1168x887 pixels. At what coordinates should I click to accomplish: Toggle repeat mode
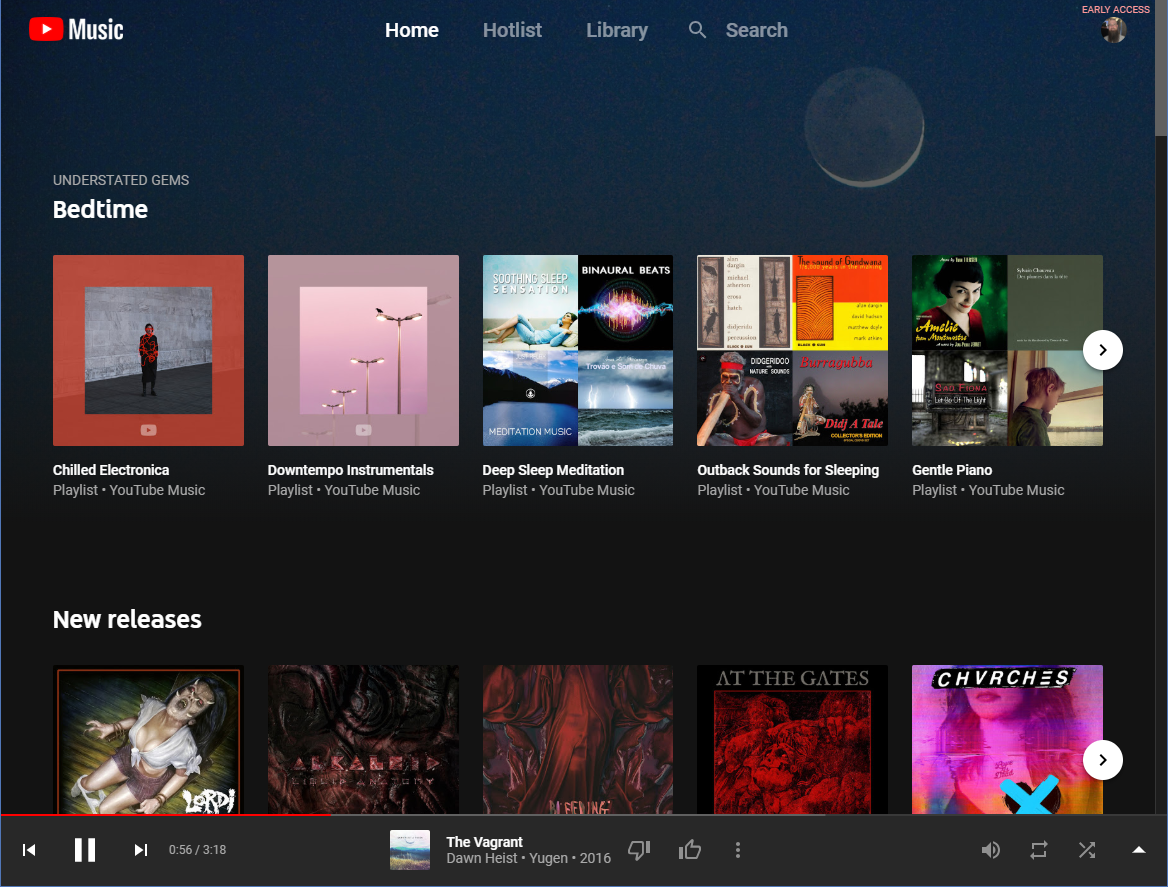1038,850
